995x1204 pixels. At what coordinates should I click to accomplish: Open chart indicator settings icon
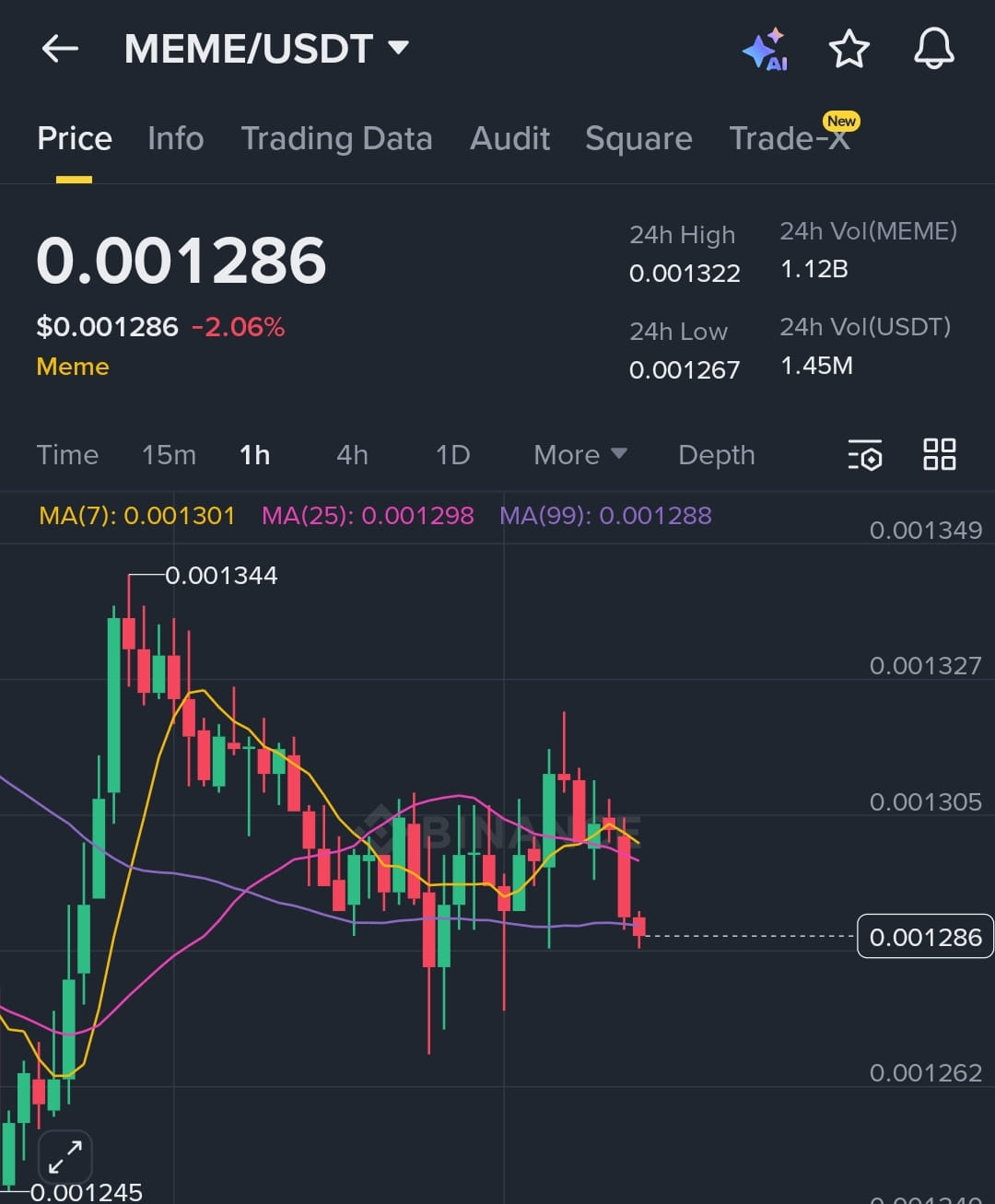point(864,455)
